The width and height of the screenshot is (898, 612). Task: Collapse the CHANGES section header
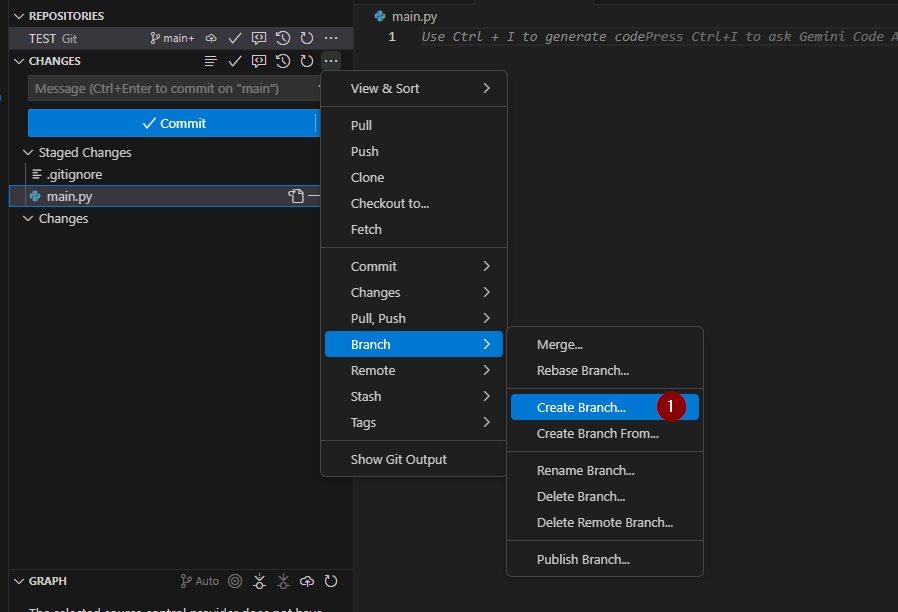19,61
